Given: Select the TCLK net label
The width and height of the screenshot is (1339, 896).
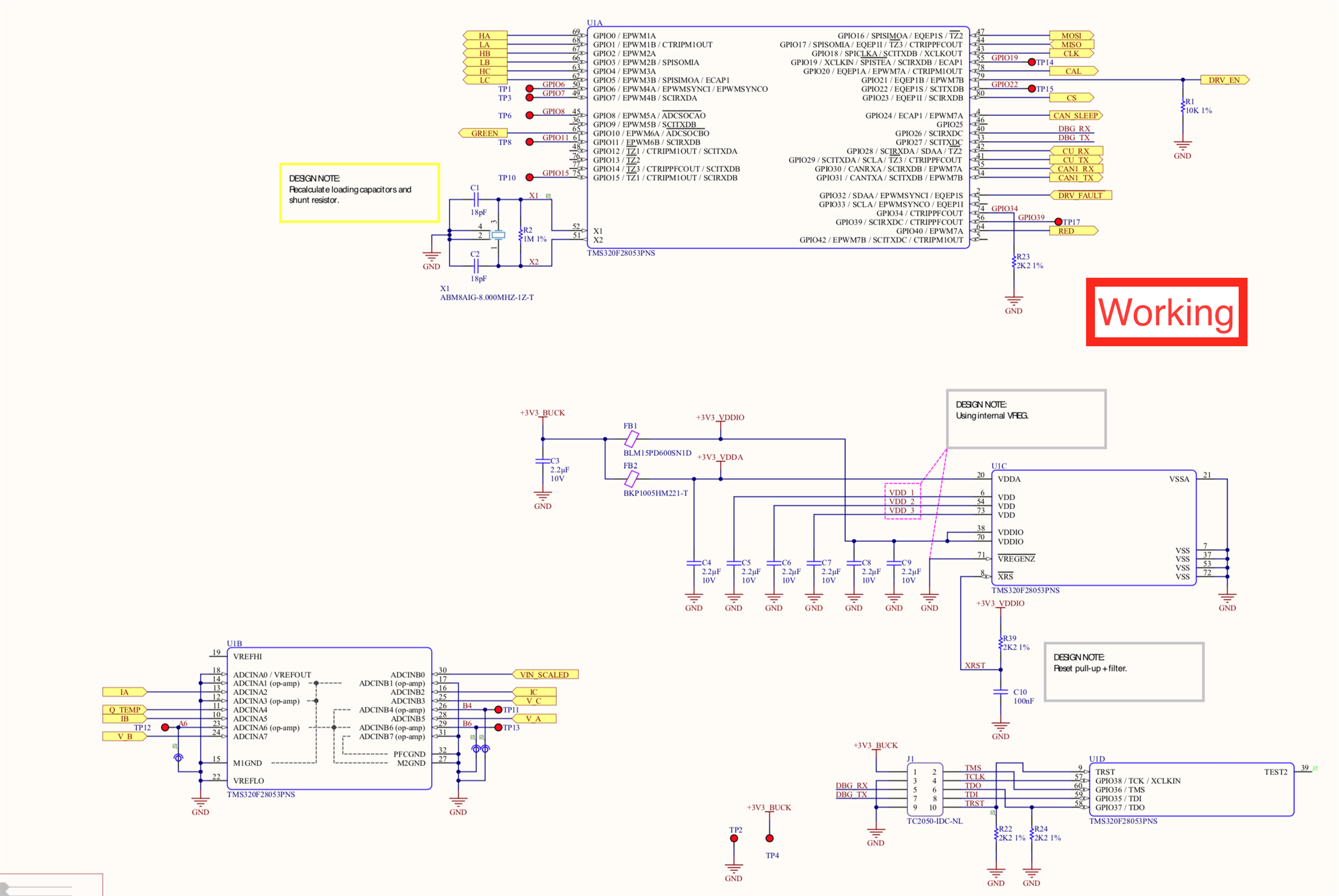Looking at the screenshot, I should [975, 776].
